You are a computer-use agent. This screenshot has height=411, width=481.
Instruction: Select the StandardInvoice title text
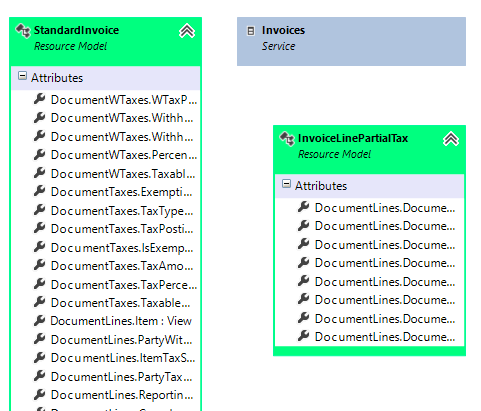[76, 30]
